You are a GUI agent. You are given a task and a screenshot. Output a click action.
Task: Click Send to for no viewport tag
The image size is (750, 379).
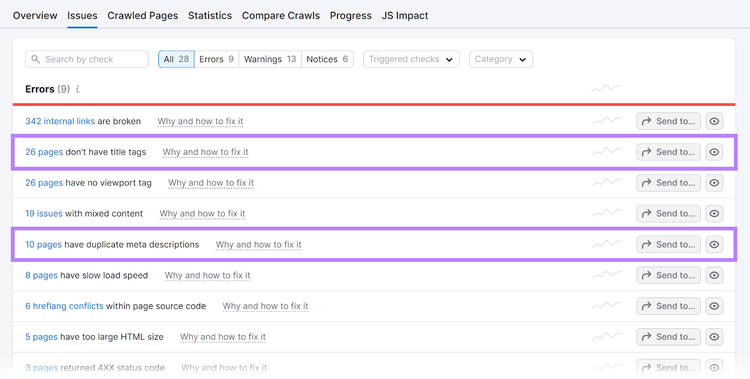pos(668,183)
